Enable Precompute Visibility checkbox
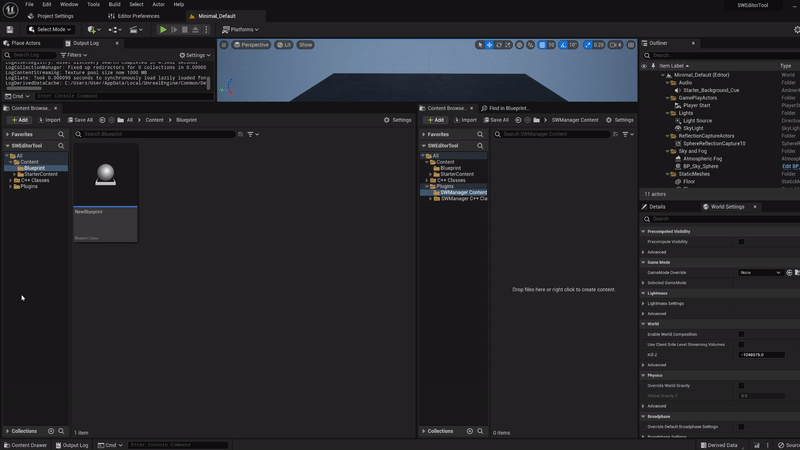The width and height of the screenshot is (800, 450). 741,242
